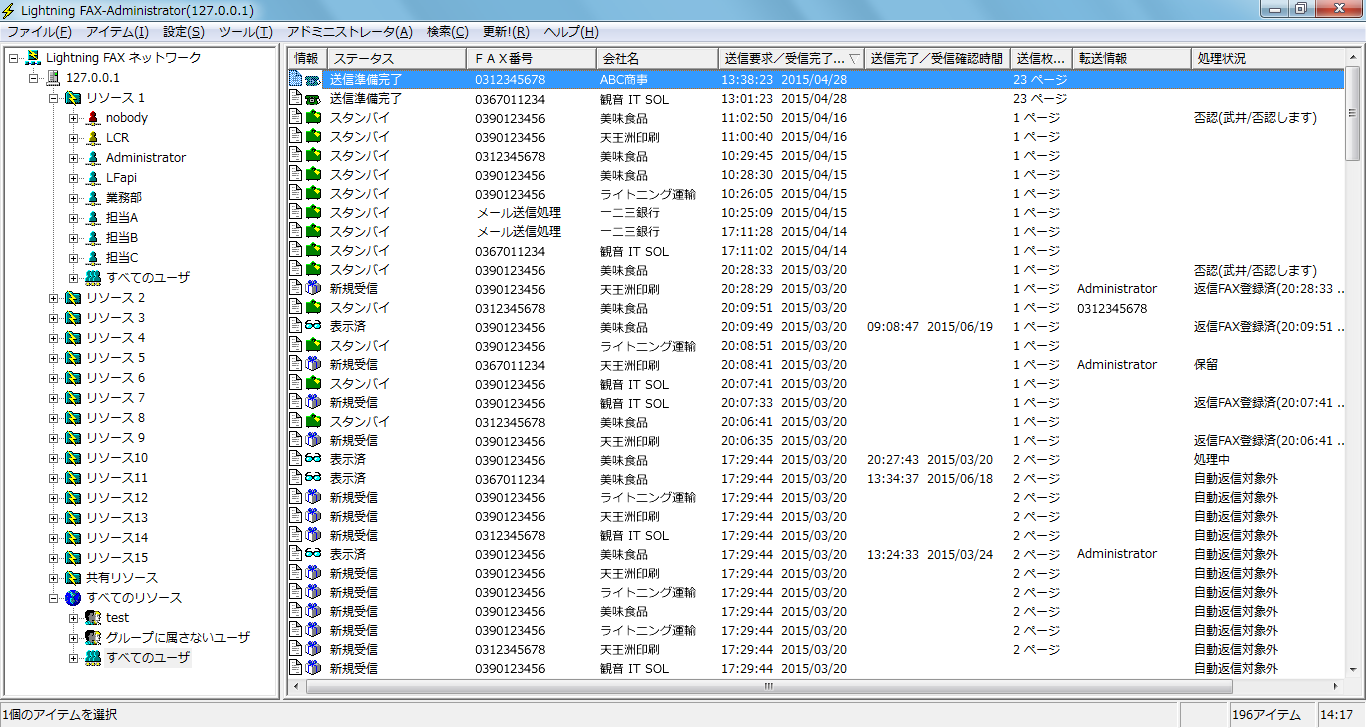Open the アドミニストレータ(A) menu
Viewport: 1366px width, 728px height.
(349, 32)
